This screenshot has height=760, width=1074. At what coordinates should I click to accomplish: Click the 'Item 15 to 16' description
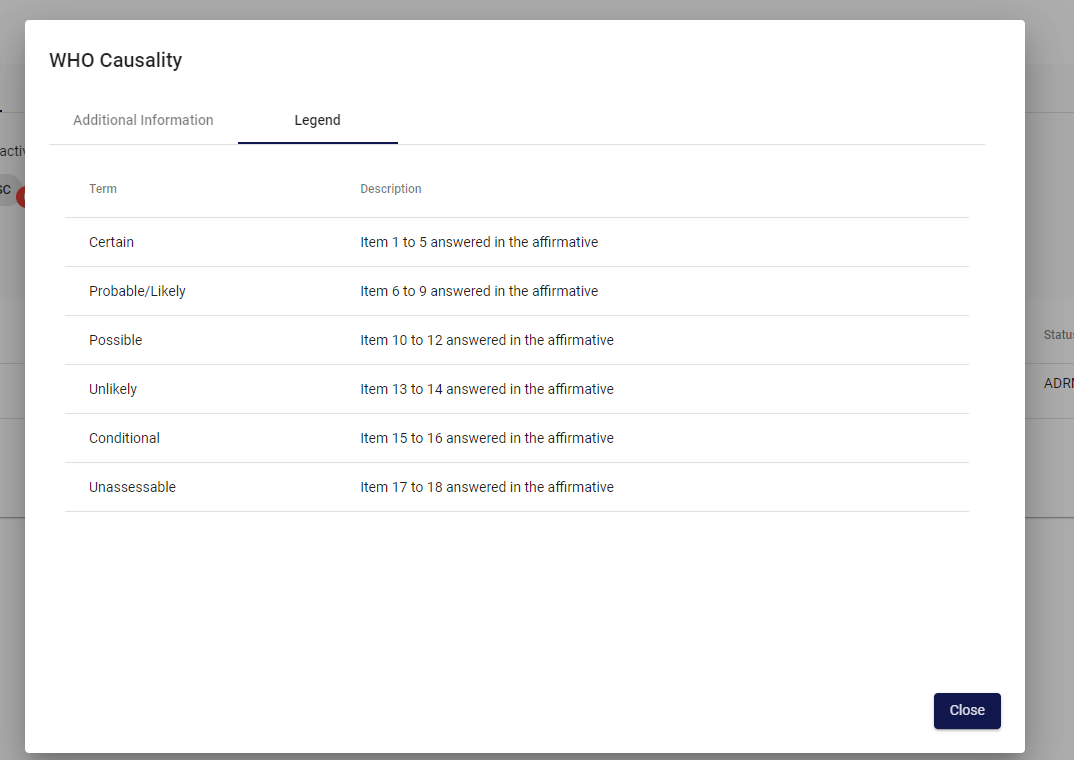487,438
